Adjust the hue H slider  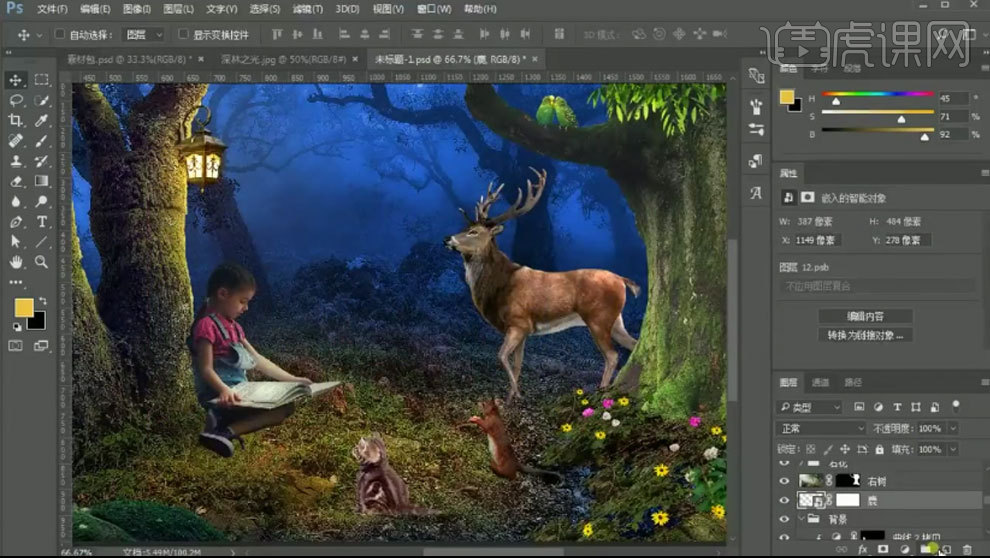(836, 101)
